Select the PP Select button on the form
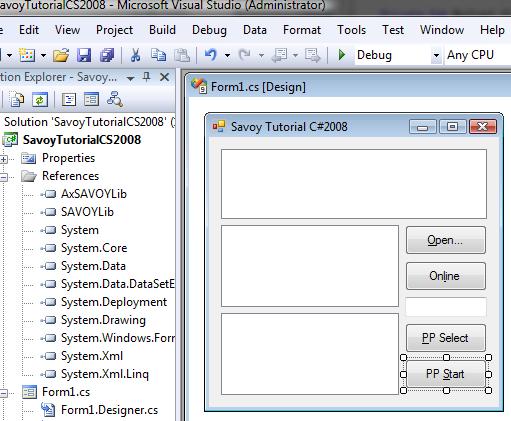Screen dimensions: 511x421 click(446, 338)
